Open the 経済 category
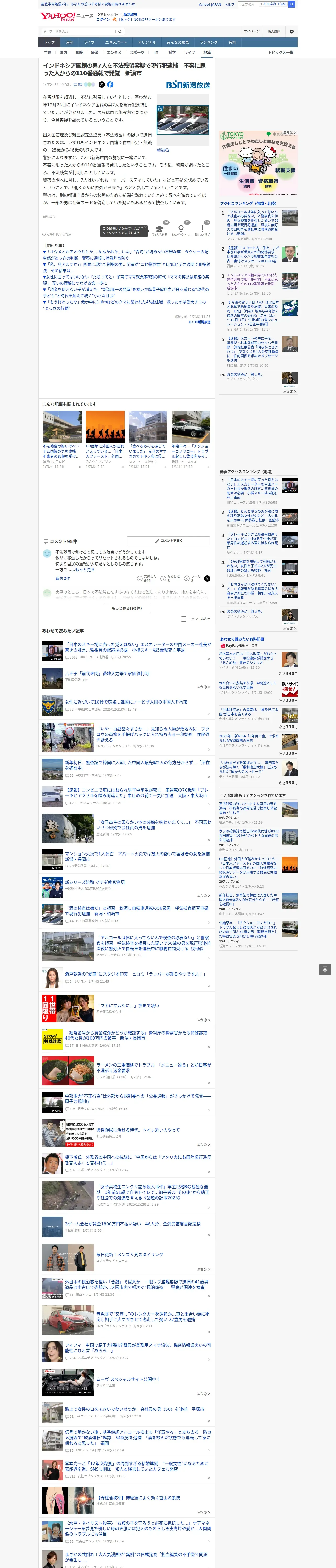 point(94,52)
